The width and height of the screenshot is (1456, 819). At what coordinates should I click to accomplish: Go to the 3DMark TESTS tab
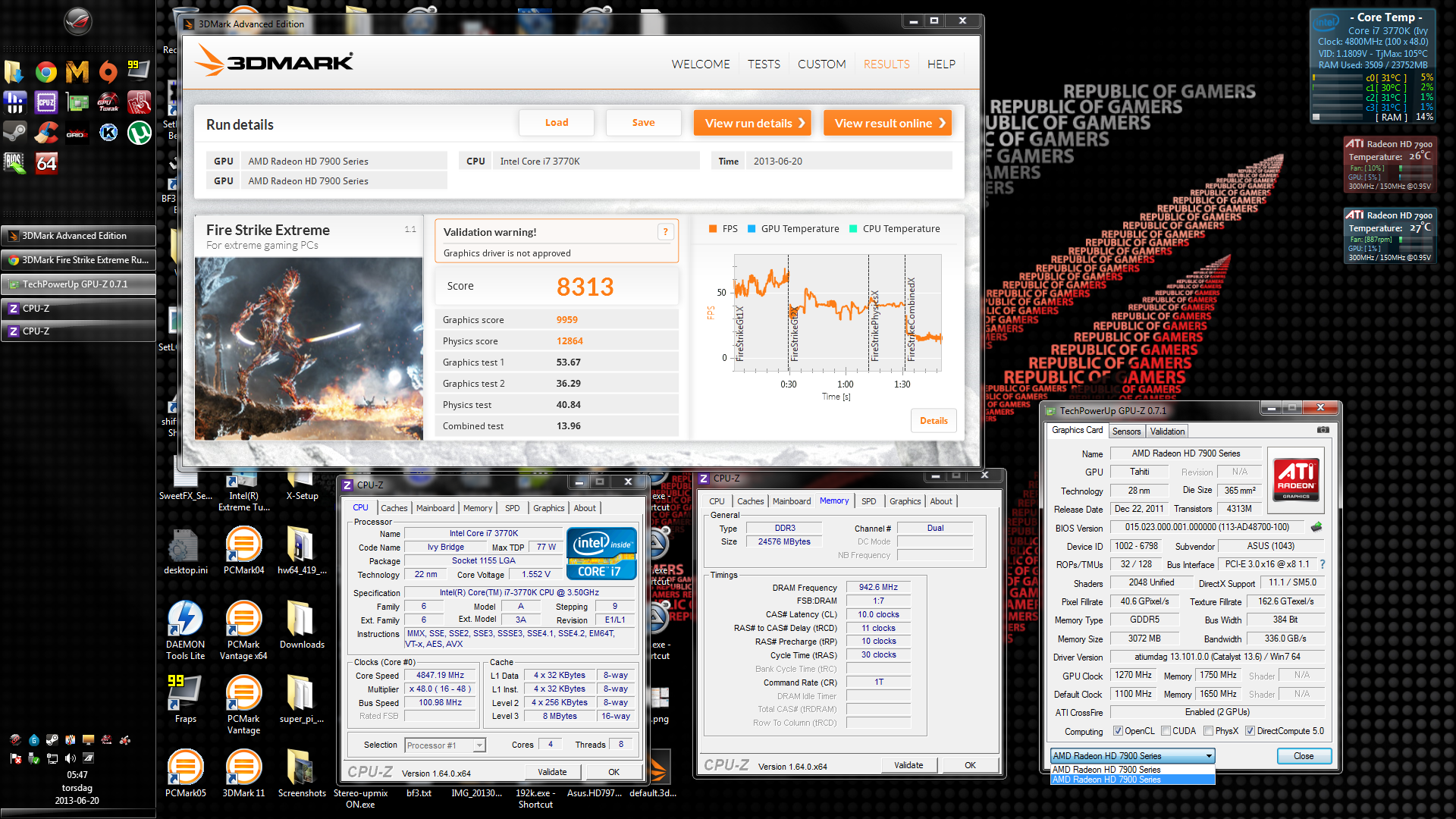coord(764,64)
